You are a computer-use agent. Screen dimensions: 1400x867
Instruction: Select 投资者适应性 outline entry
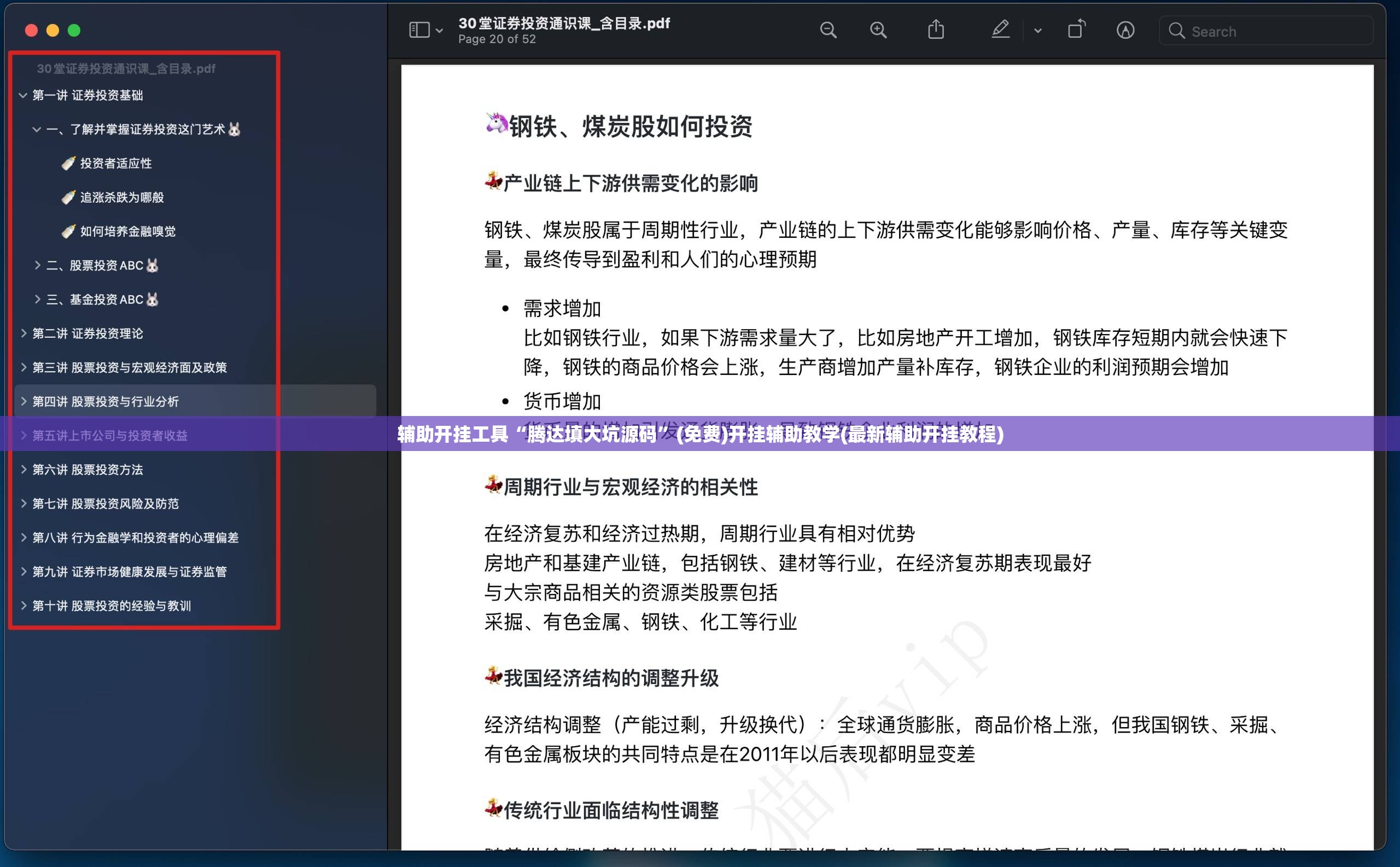[116, 163]
